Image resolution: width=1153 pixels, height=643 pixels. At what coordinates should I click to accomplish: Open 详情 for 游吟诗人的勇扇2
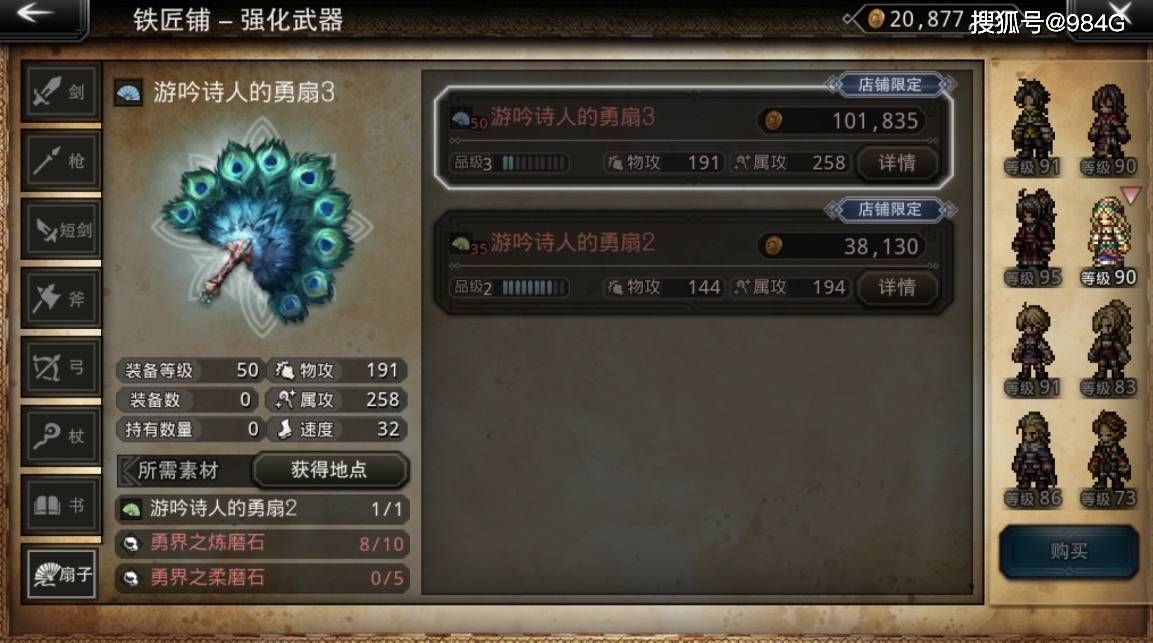click(898, 287)
